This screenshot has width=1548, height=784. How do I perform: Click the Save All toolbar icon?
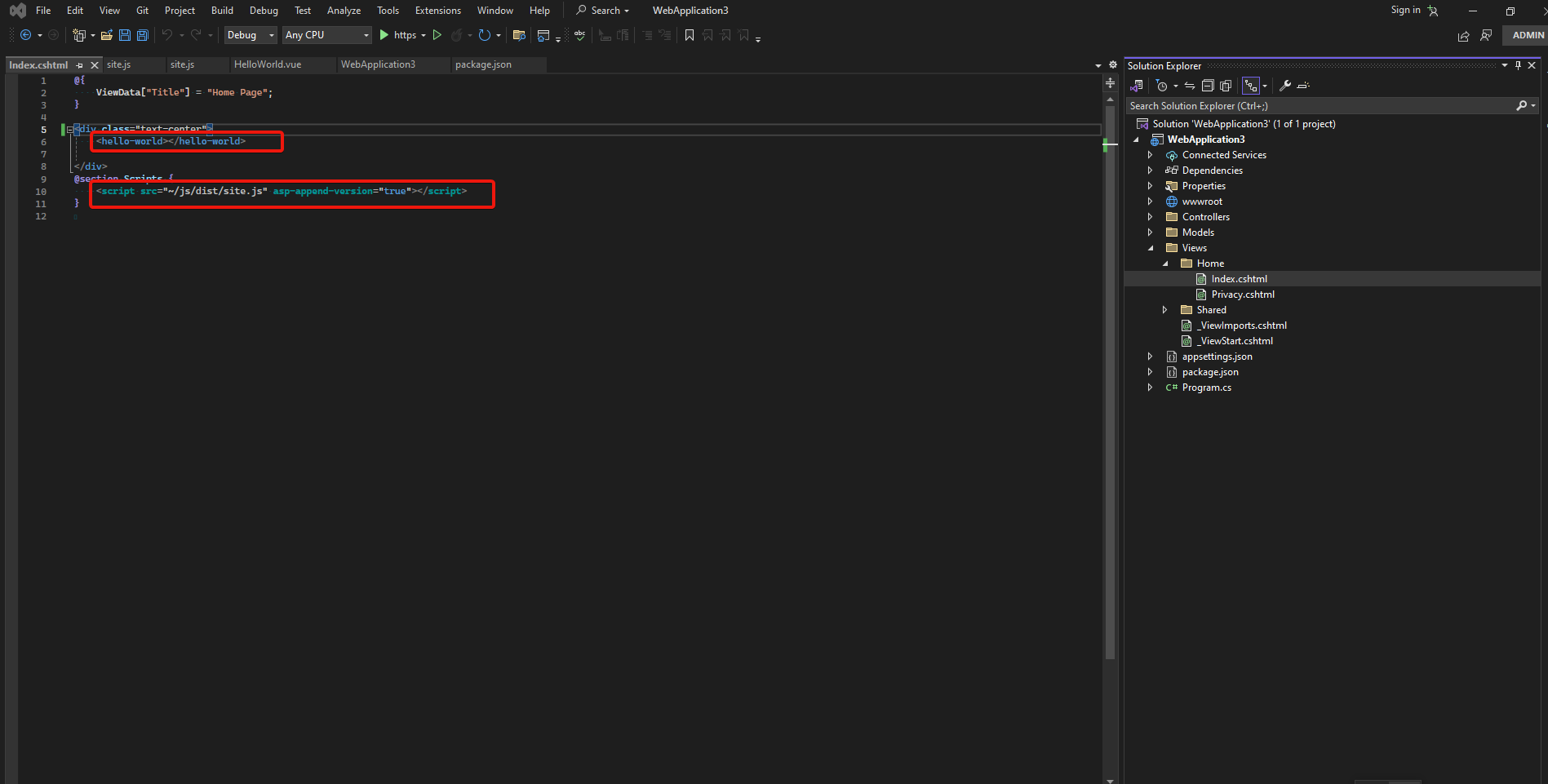pyautogui.click(x=143, y=35)
